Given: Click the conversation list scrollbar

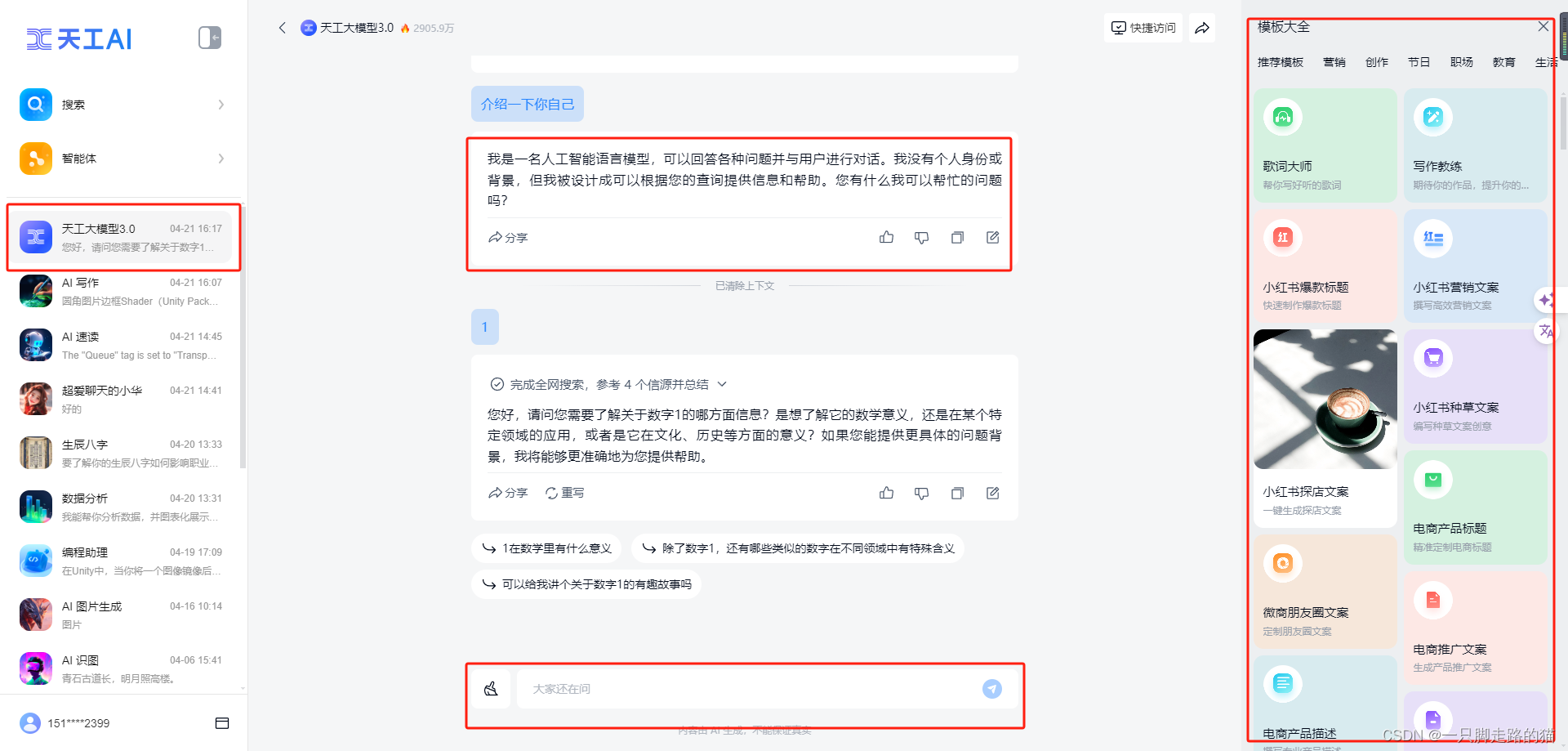Looking at the screenshot, I should tap(243, 337).
